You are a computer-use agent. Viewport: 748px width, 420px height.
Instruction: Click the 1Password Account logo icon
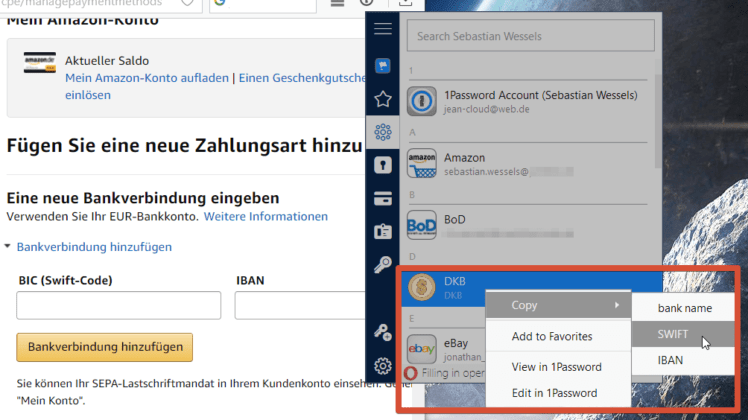point(422,101)
